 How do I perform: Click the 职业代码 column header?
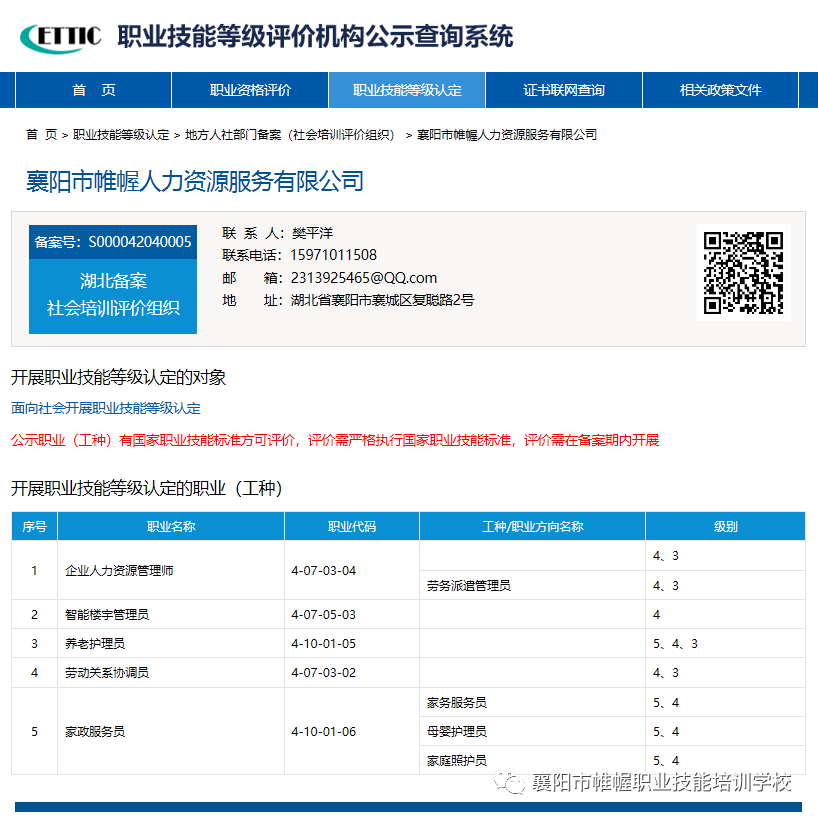pos(351,526)
